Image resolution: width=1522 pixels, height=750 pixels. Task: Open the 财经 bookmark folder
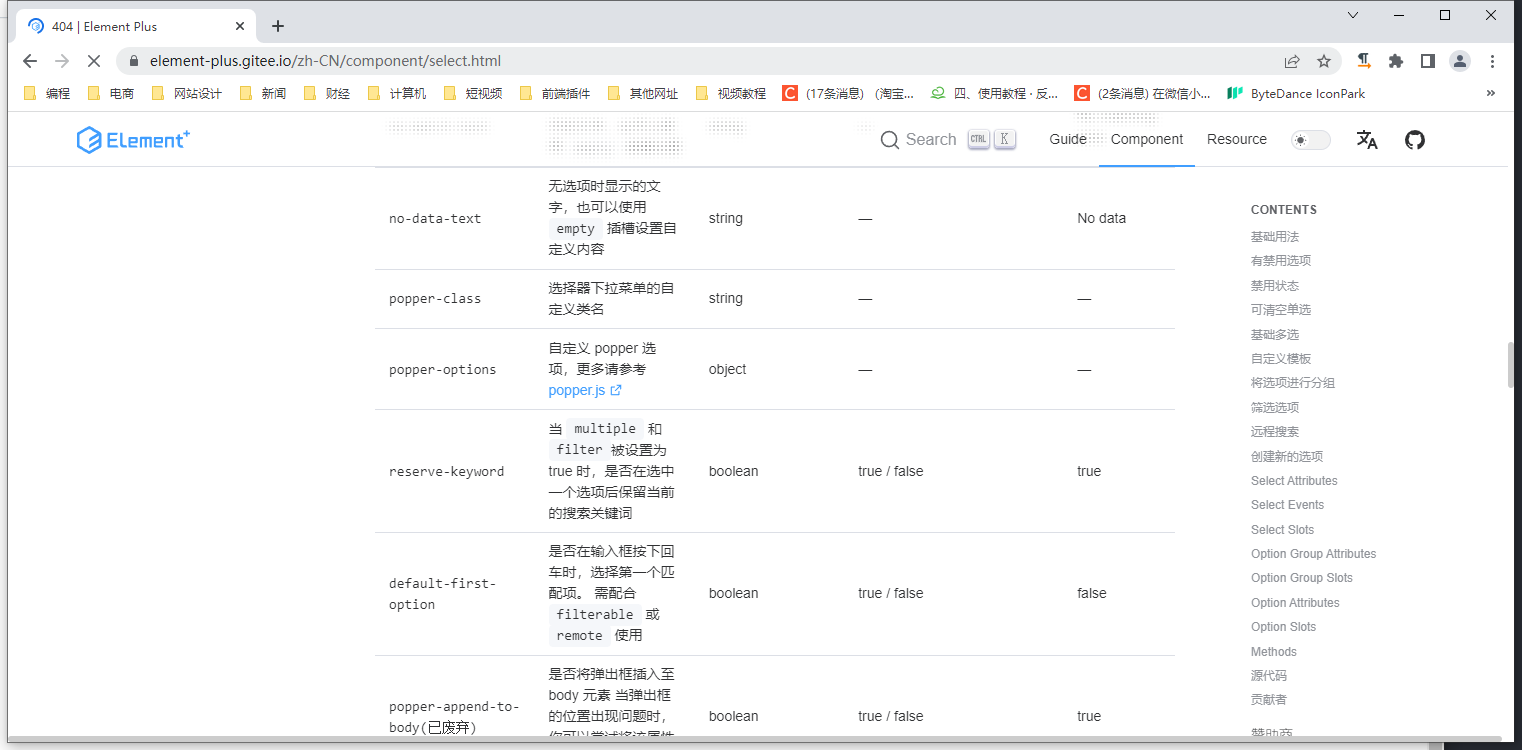click(327, 93)
